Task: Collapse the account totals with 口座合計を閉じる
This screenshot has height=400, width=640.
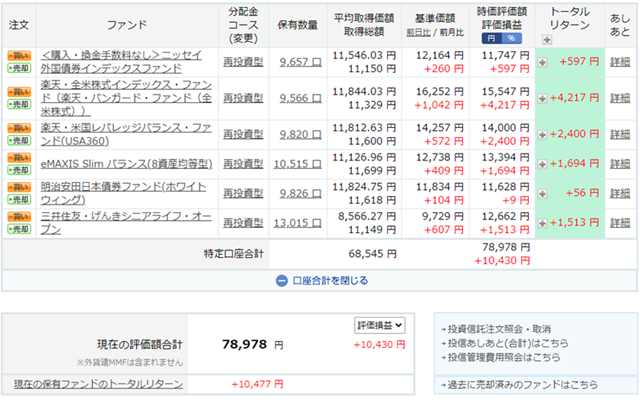Action: tap(321, 280)
